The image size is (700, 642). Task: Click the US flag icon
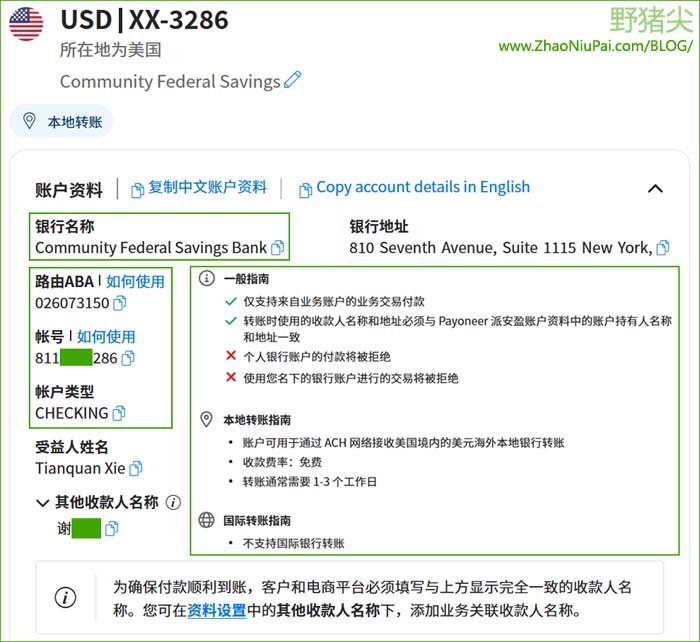pyautogui.click(x=26, y=24)
